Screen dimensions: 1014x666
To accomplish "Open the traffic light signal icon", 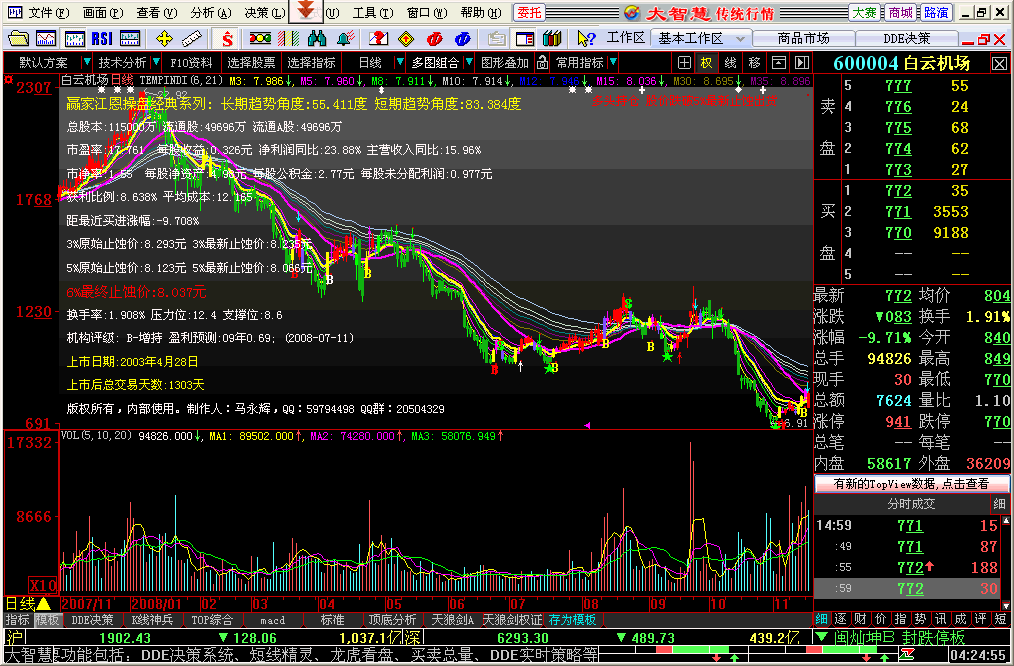I will 260,38.
